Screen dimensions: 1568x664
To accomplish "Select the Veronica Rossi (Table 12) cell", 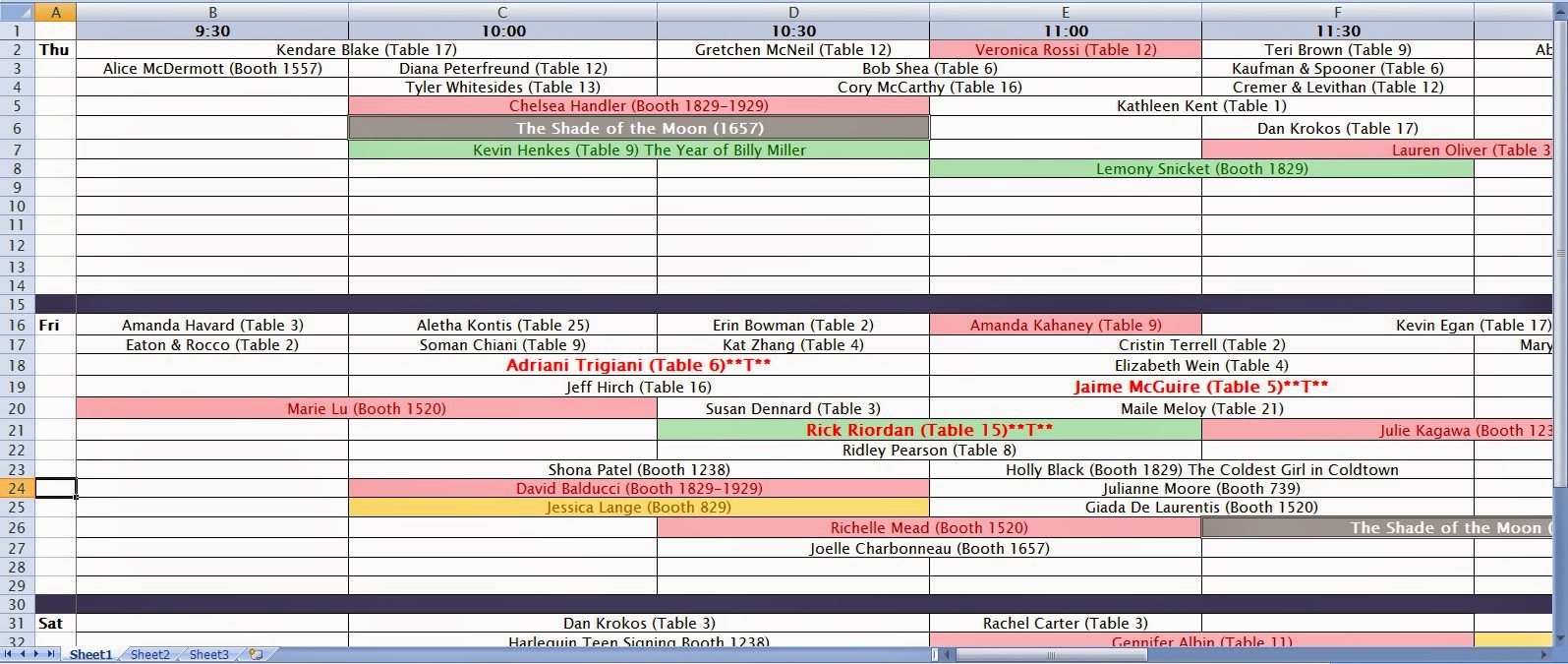I will click(1066, 49).
